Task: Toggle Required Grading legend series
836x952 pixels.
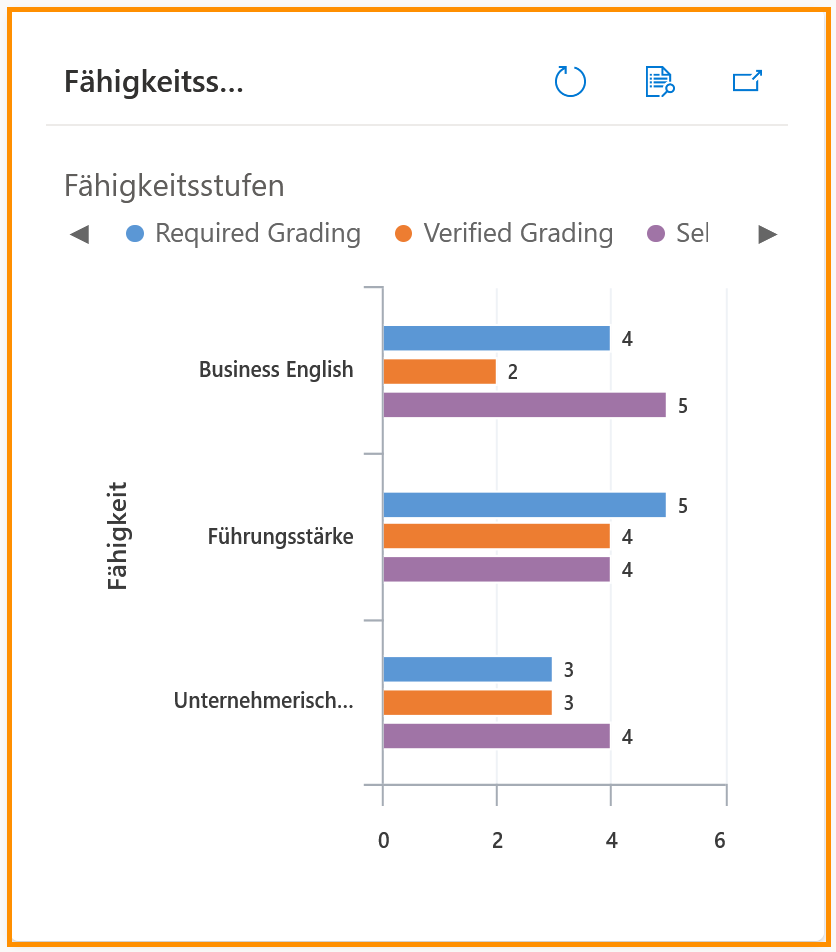Action: click(243, 234)
